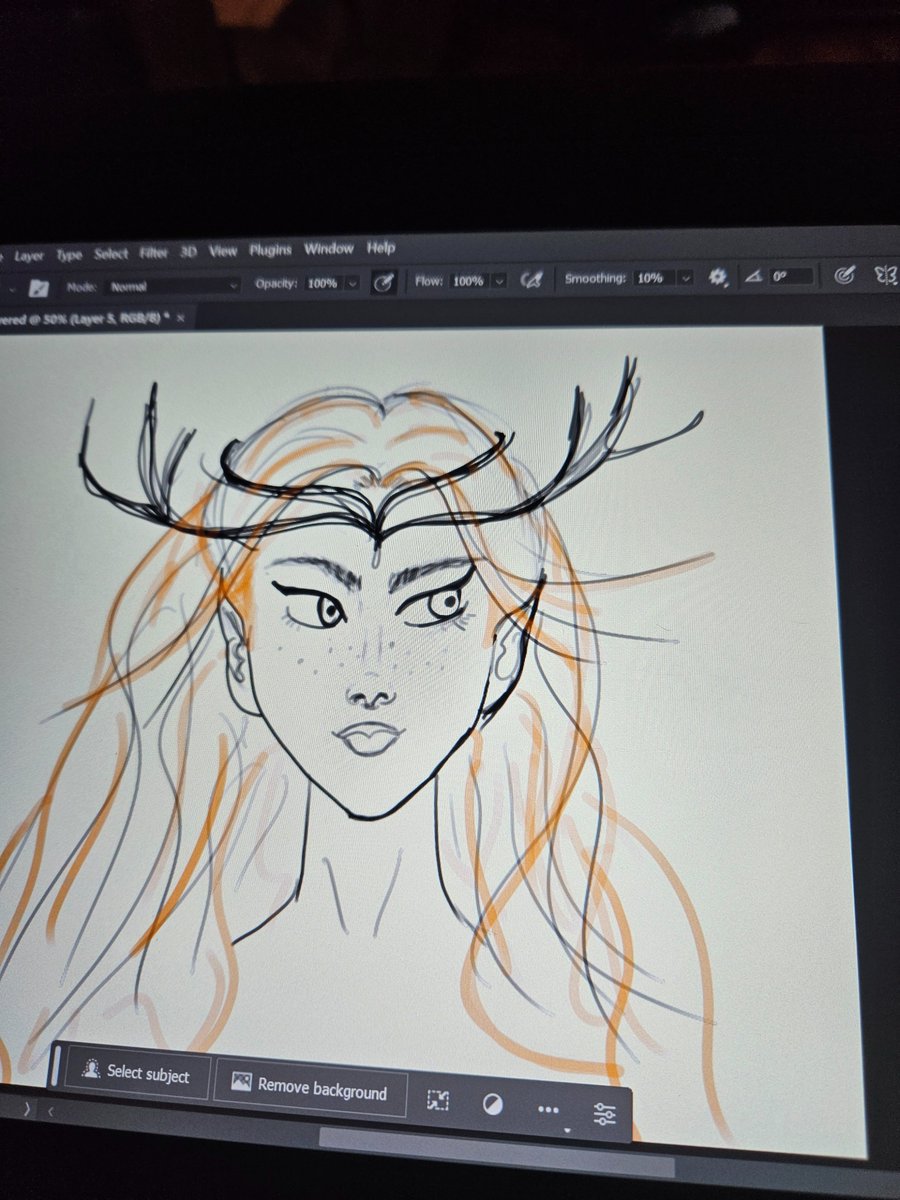Screen dimensions: 900x1200
Task: Open the Plugins menu
Action: pos(270,250)
